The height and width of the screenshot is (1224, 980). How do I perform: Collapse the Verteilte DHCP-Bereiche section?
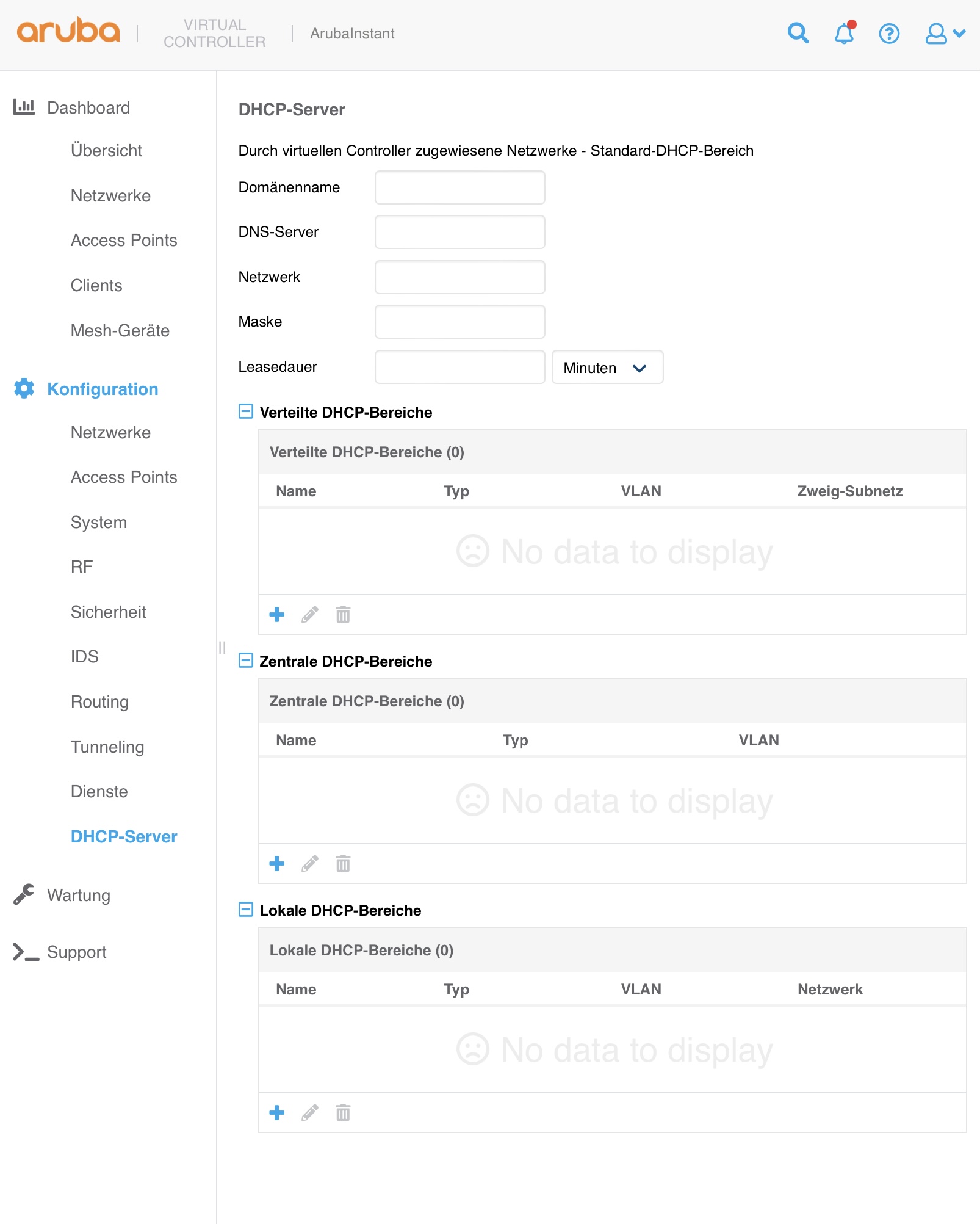point(245,411)
